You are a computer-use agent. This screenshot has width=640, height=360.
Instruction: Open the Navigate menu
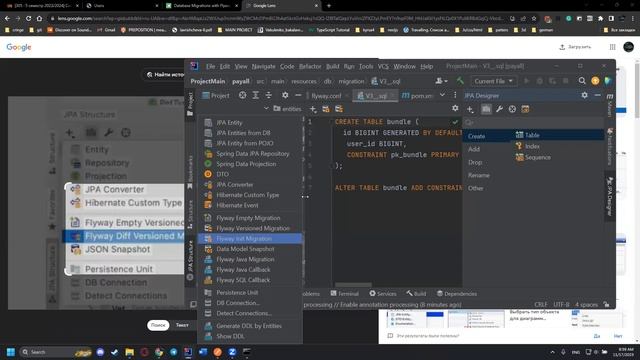pyautogui.click(x=263, y=67)
